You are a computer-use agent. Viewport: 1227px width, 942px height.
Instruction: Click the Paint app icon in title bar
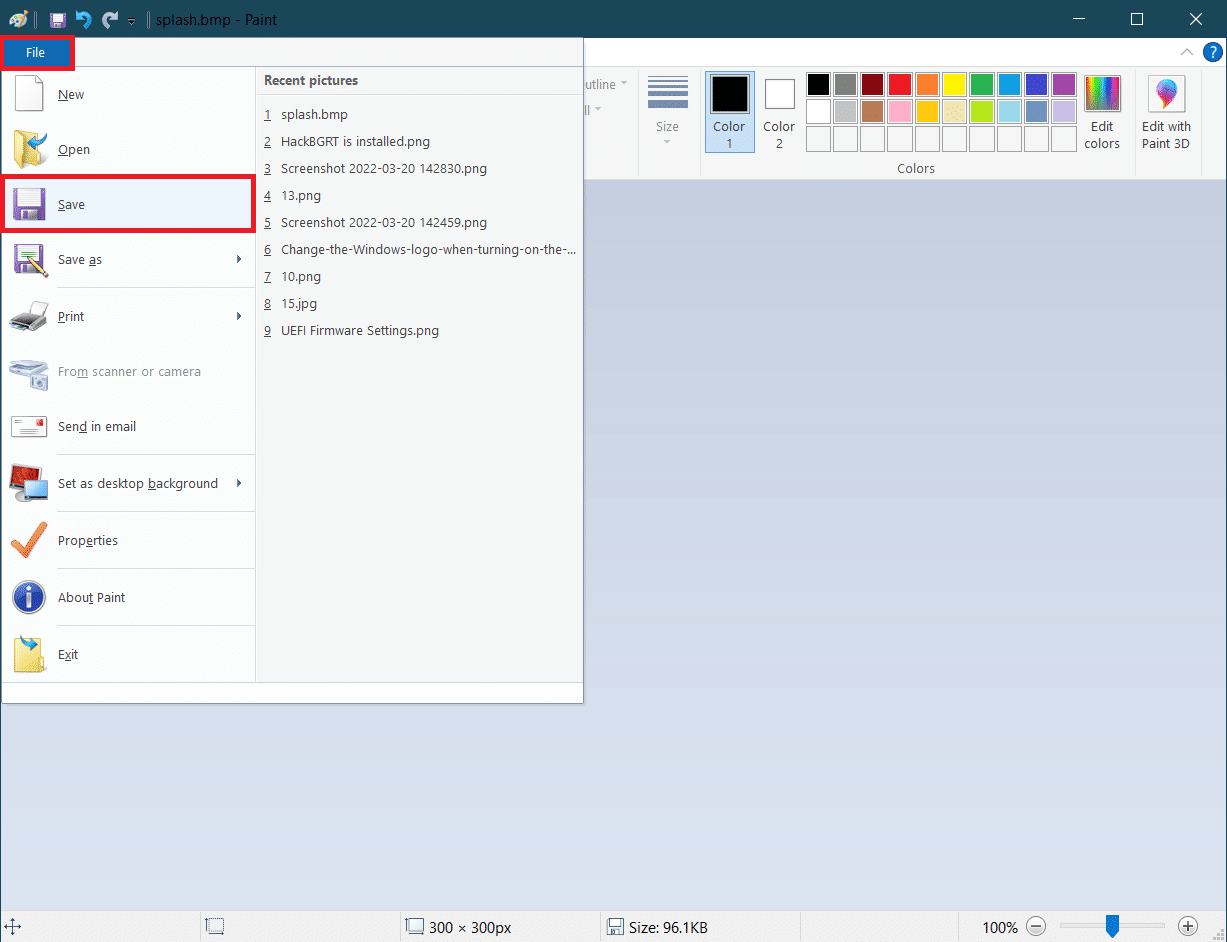click(x=19, y=20)
